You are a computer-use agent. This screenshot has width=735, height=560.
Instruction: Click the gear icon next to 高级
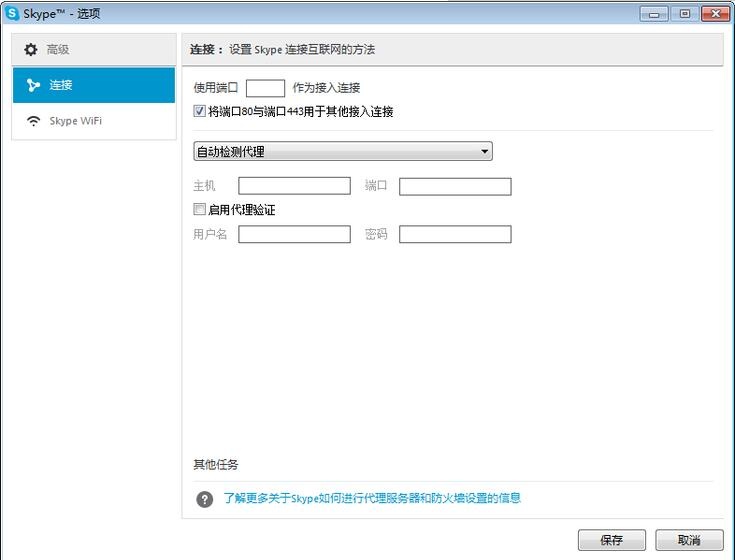(30, 49)
